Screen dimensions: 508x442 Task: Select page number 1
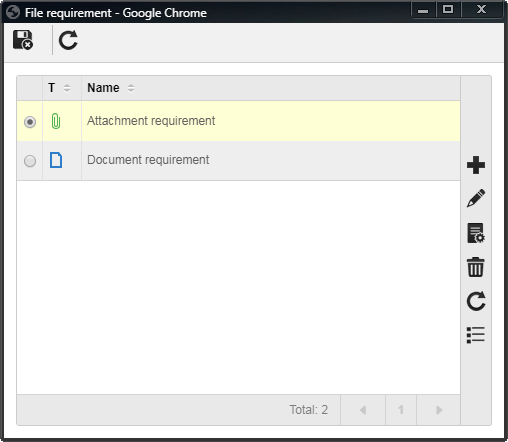(x=401, y=410)
